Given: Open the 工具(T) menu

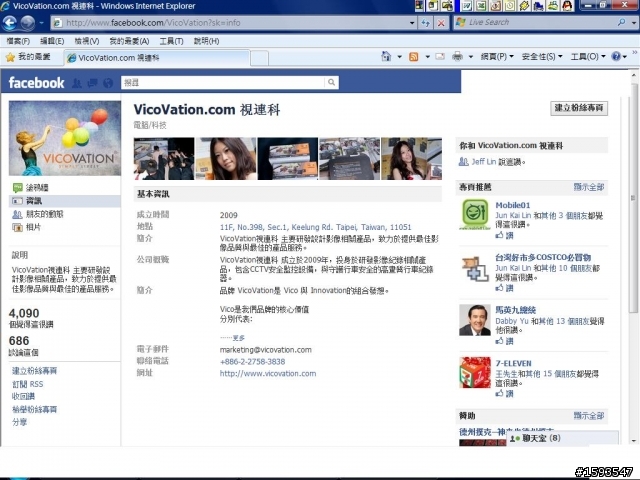Looking at the screenshot, I should [x=171, y=41].
